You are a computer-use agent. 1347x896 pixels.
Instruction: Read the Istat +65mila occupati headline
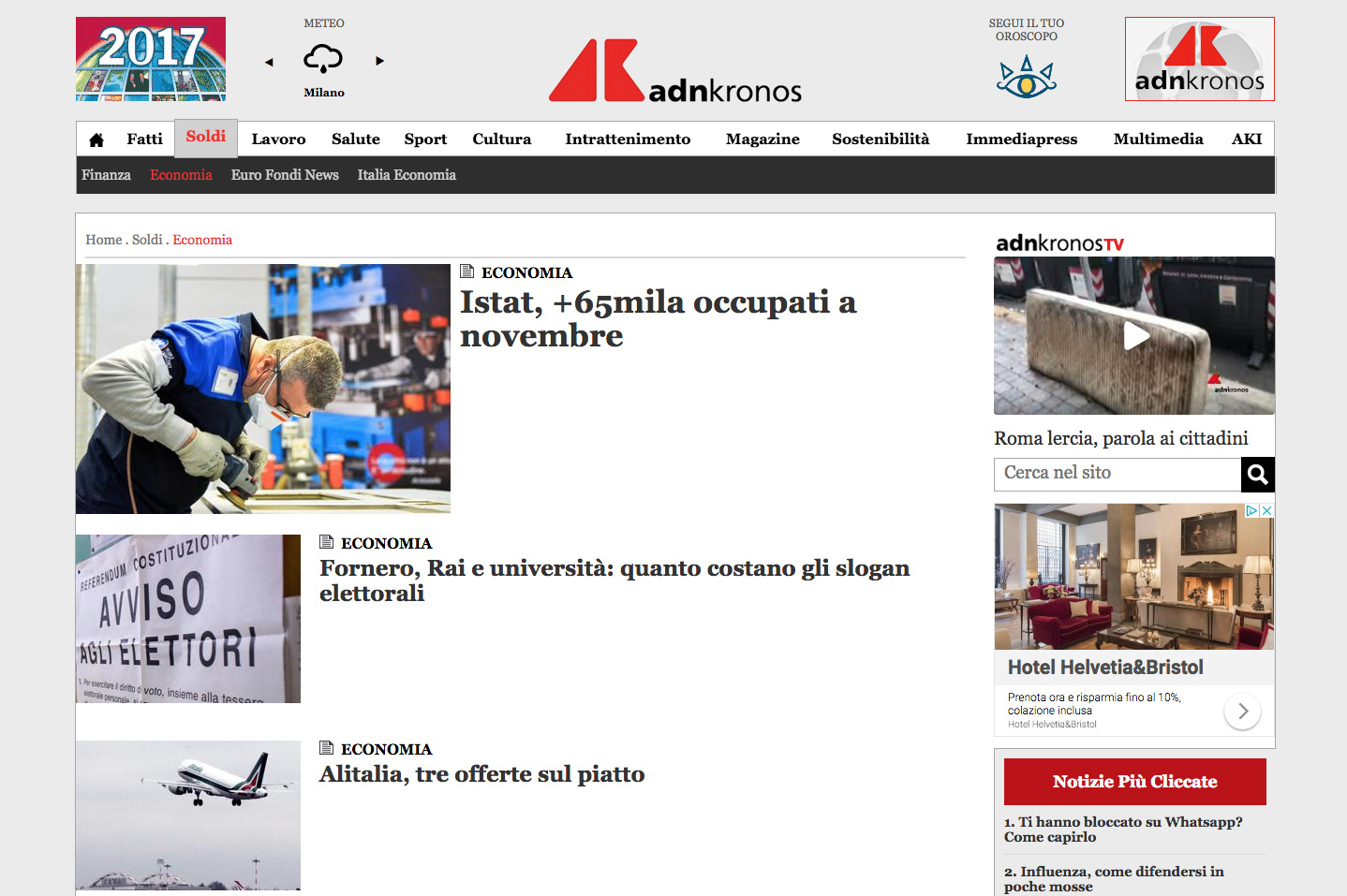[x=658, y=318]
